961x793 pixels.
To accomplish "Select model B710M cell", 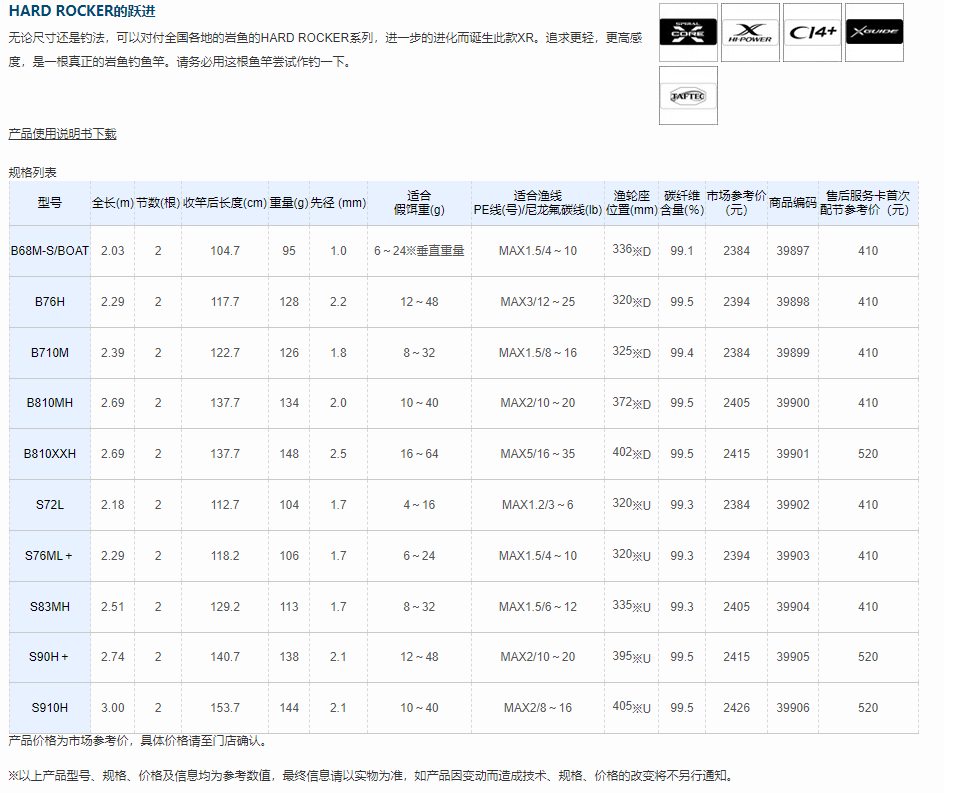I will [50, 352].
